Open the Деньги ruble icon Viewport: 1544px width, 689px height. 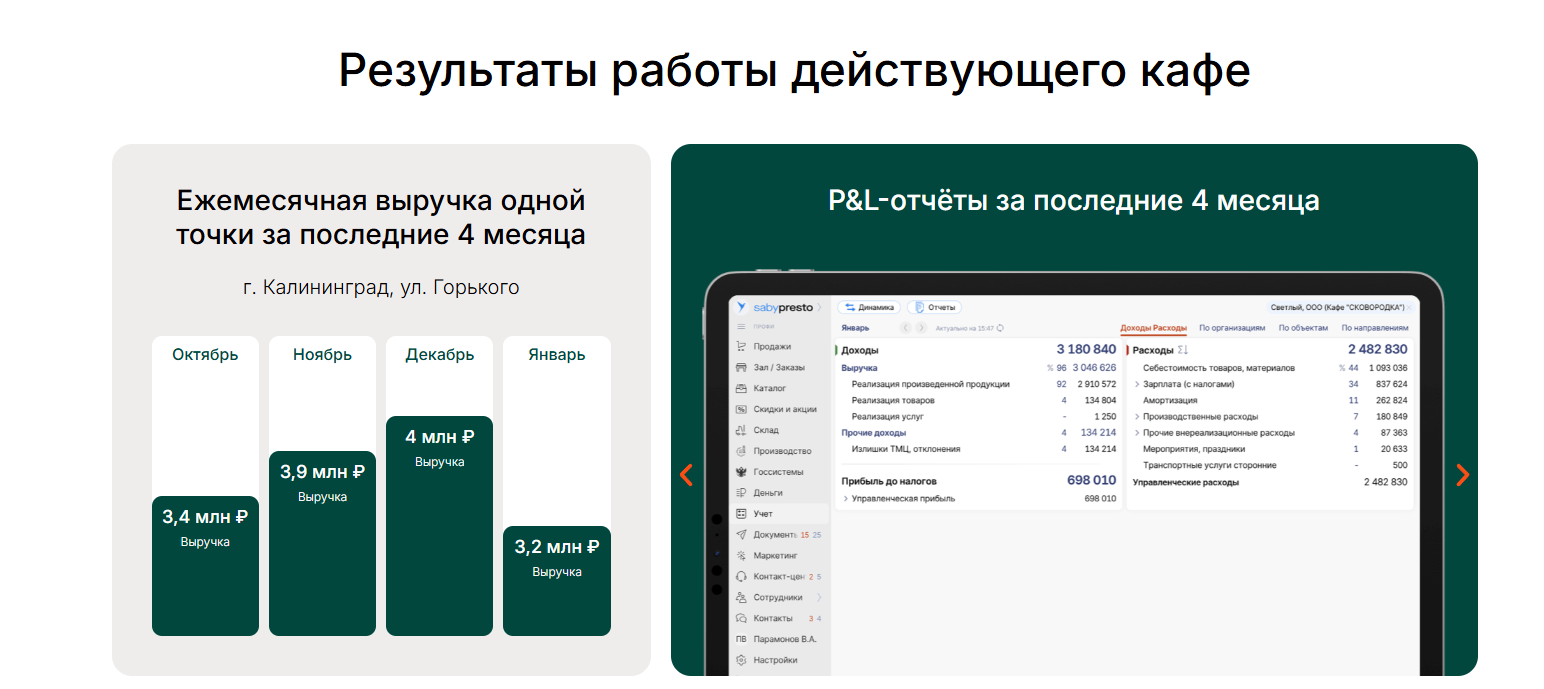pyautogui.click(x=741, y=493)
